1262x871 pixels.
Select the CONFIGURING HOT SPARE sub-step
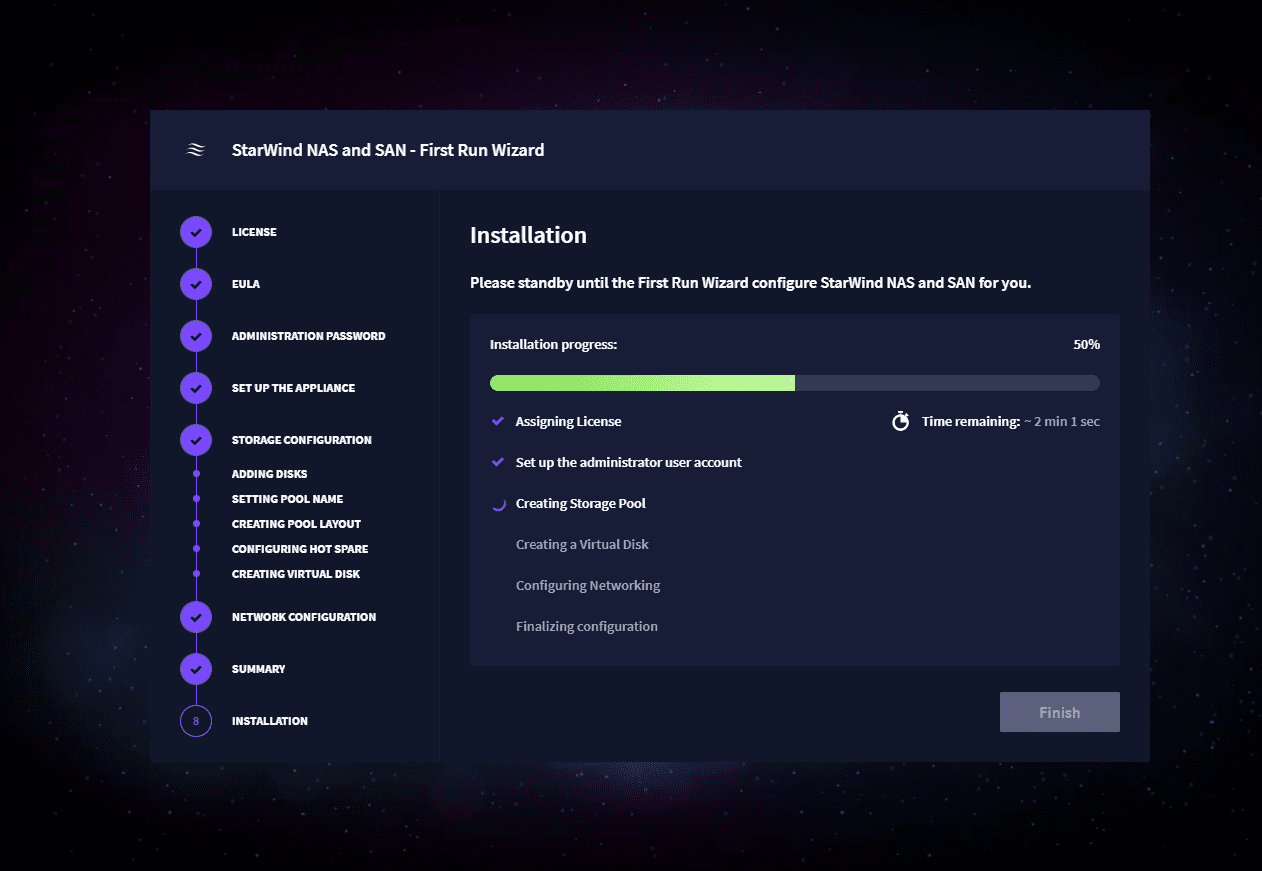(x=300, y=549)
